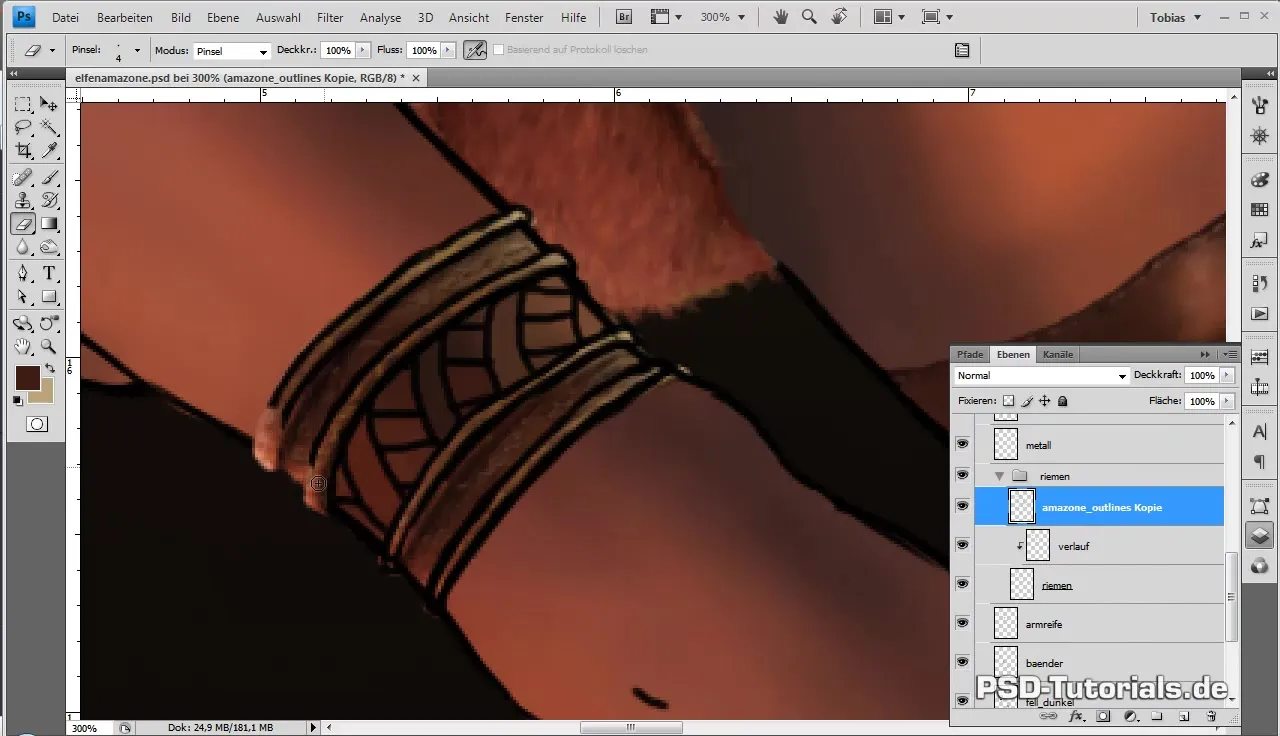Open the Fläche fill slider arrow
The image size is (1280, 736).
point(1227,401)
